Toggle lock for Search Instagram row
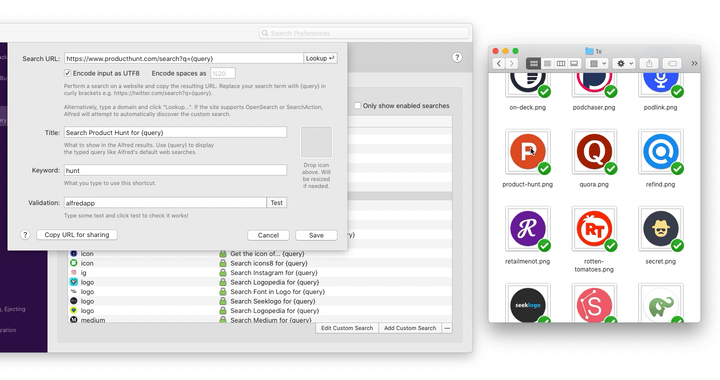 223,273
